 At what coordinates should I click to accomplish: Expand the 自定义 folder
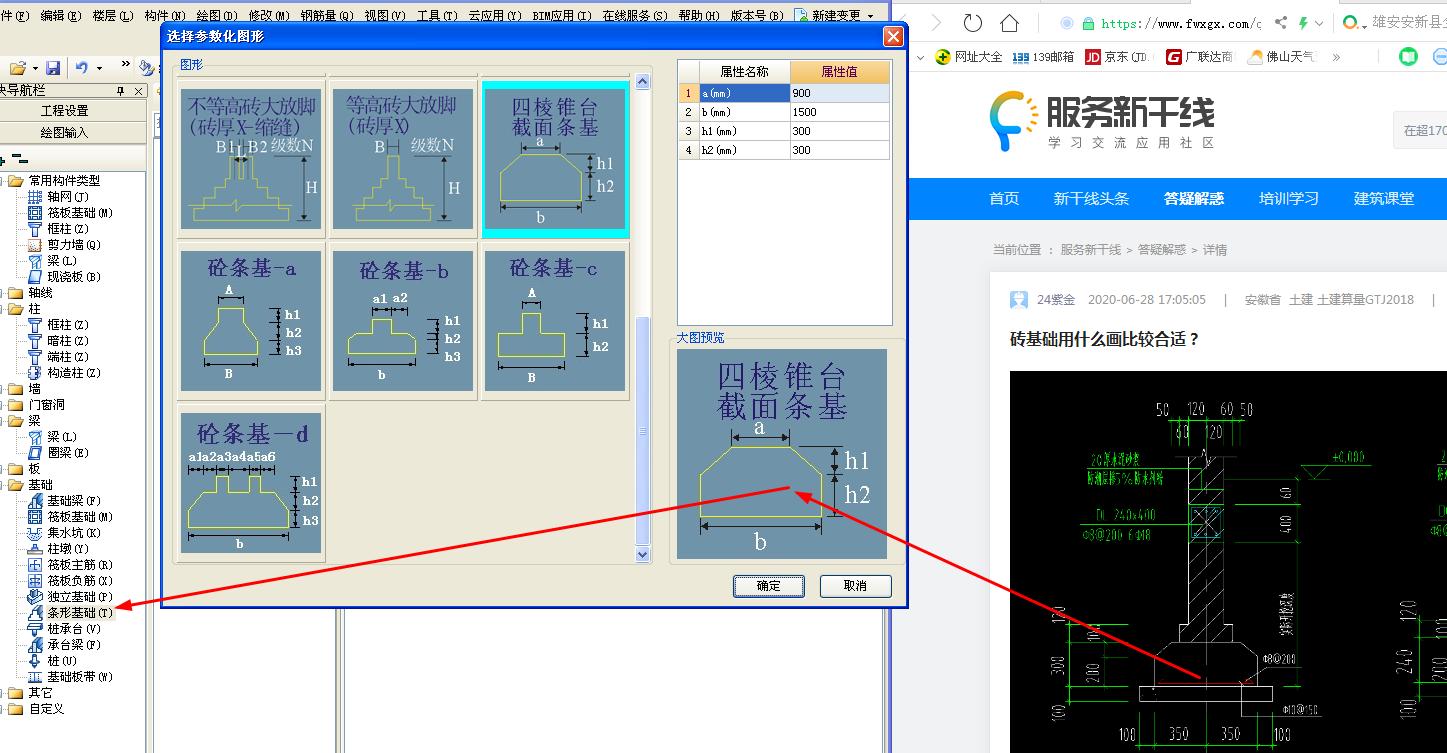click(x=0, y=709)
